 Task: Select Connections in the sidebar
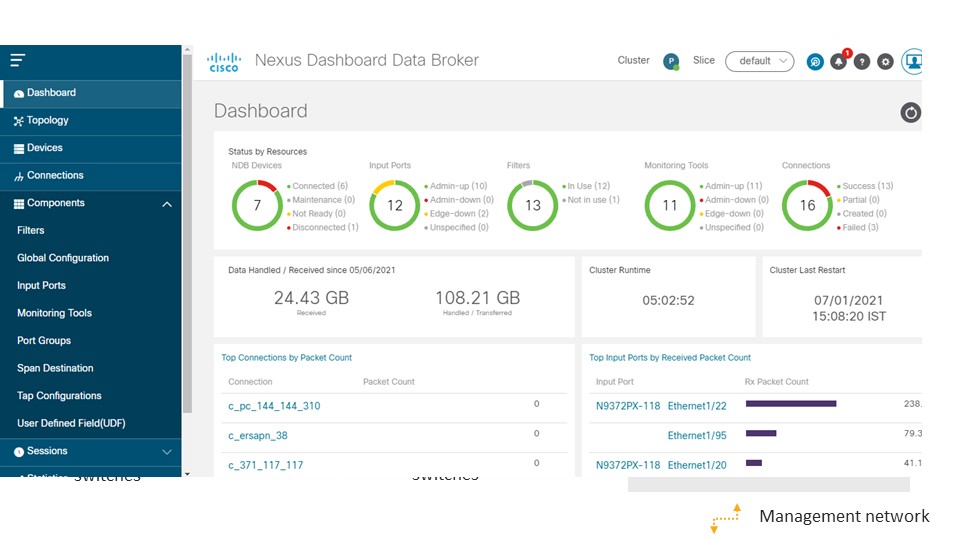(55, 176)
